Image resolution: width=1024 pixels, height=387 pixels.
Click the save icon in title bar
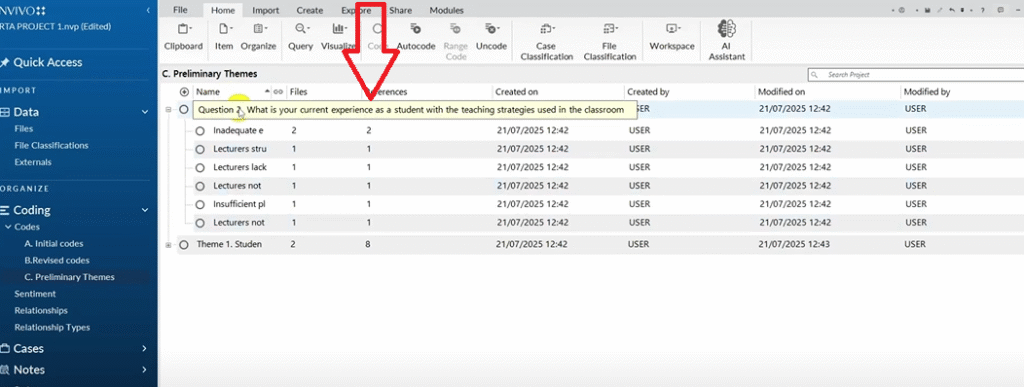pos(927,10)
